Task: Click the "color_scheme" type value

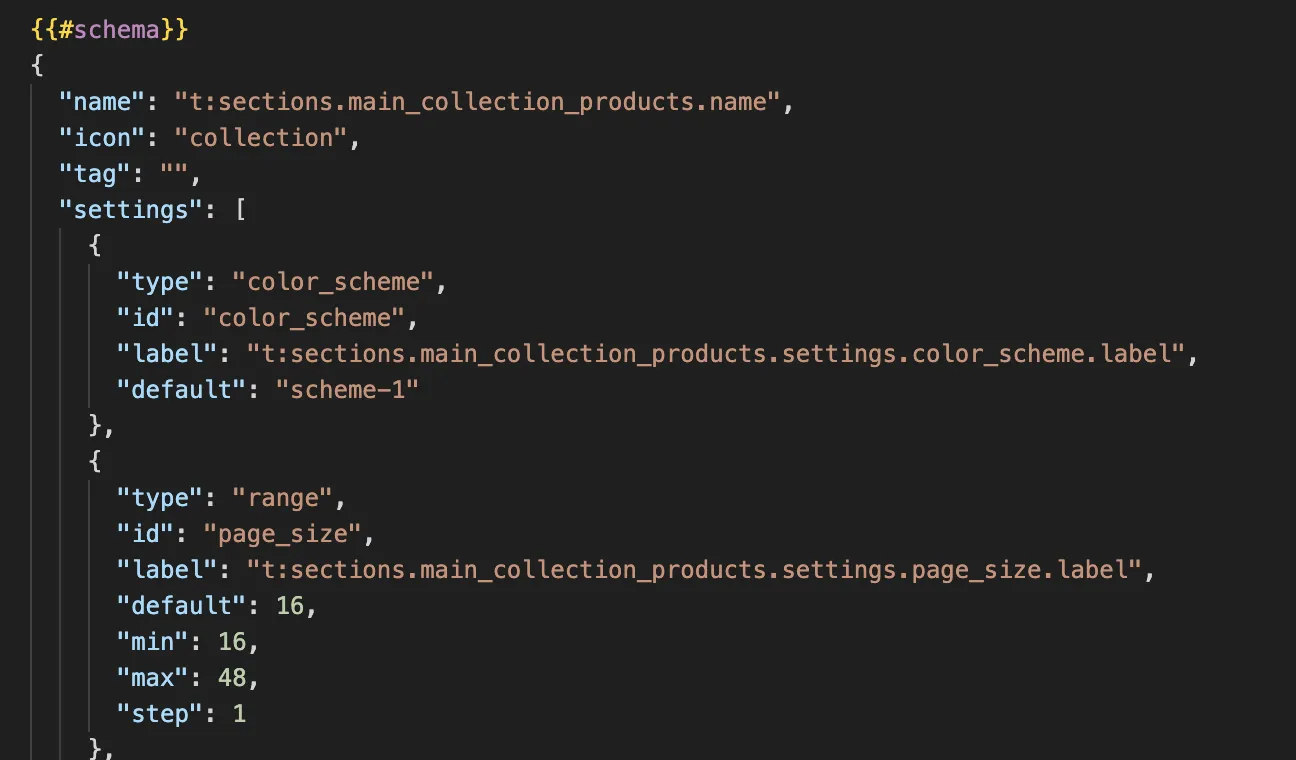Action: click(x=333, y=282)
